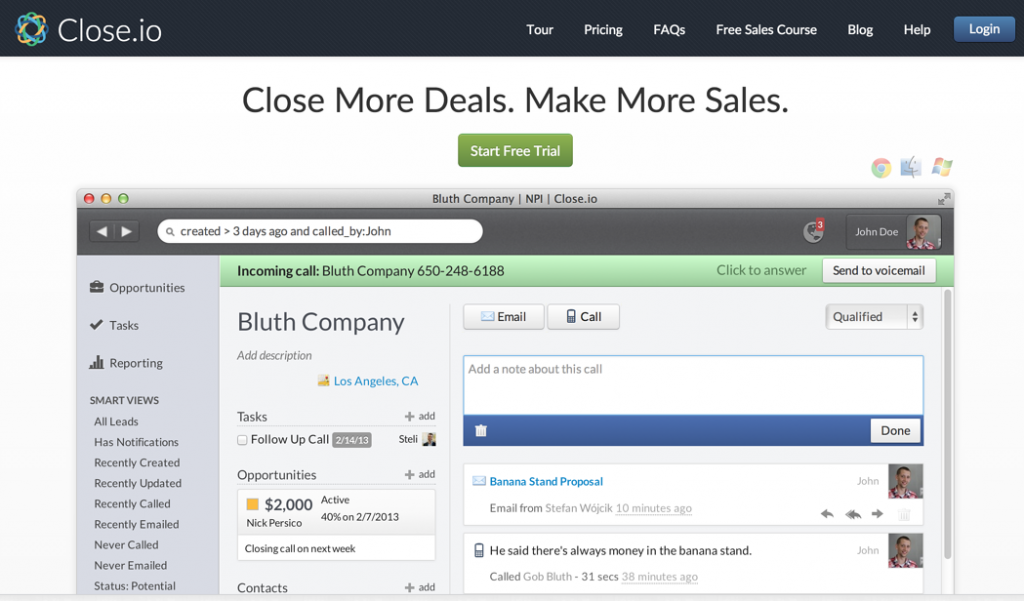1024x601 pixels.
Task: Click the 10 minutes ago timestamp
Action: click(653, 508)
